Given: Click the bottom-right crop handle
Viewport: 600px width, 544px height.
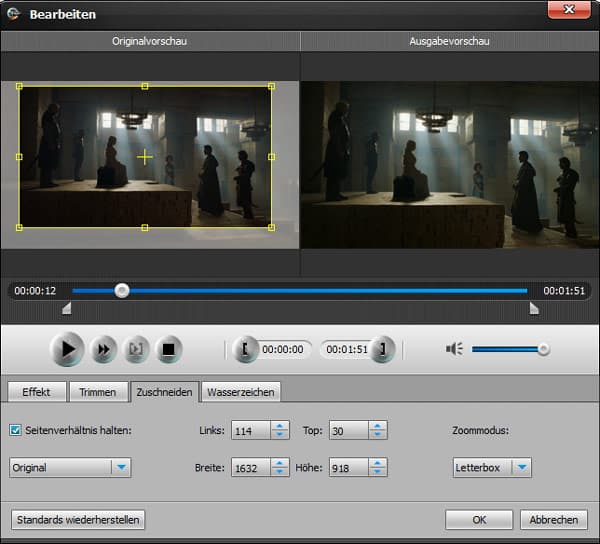Looking at the screenshot, I should 271,228.
